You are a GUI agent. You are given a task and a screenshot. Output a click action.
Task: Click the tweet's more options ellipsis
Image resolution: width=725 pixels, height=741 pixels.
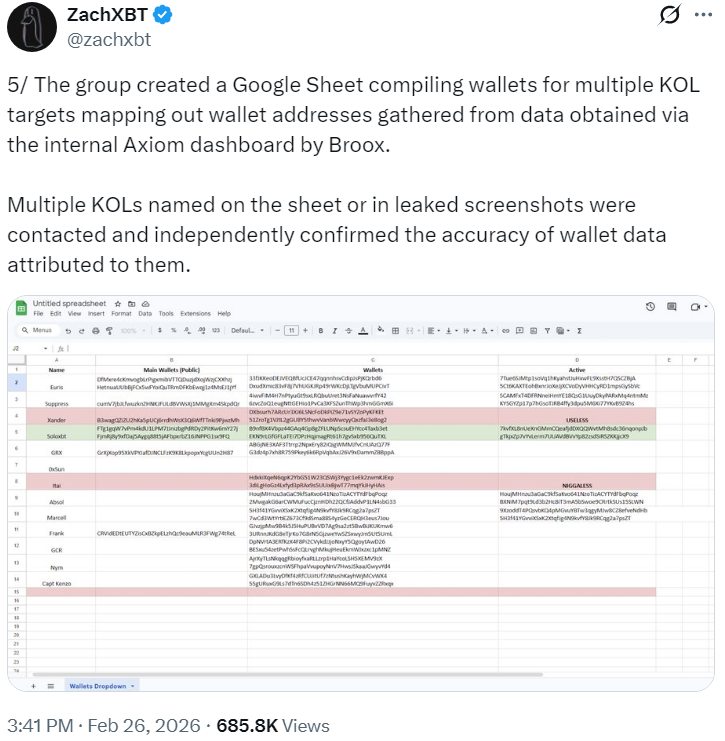(x=697, y=16)
